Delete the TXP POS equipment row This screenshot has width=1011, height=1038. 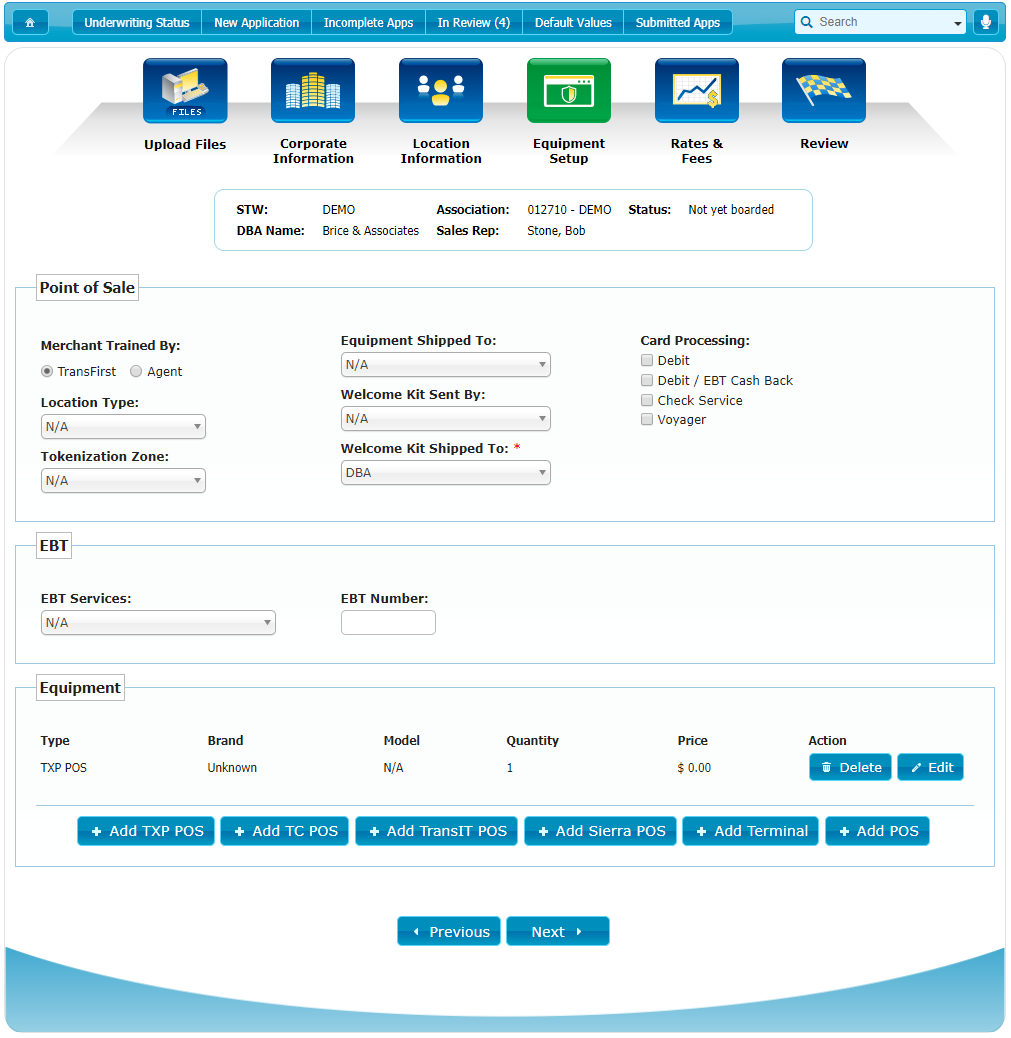[x=850, y=767]
